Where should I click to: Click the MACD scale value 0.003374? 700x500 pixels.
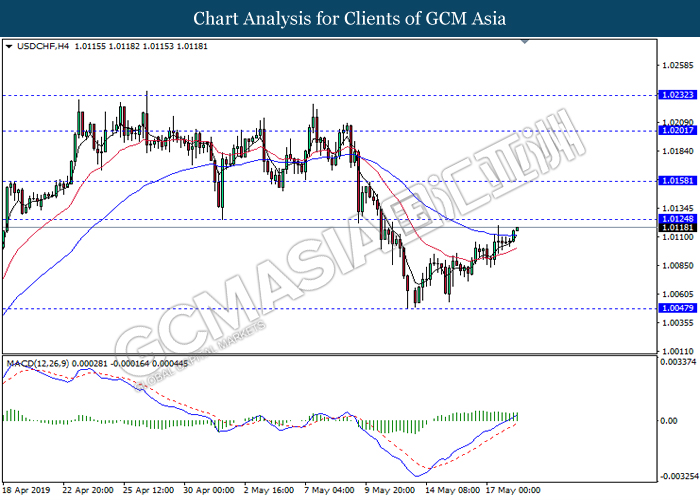678,362
